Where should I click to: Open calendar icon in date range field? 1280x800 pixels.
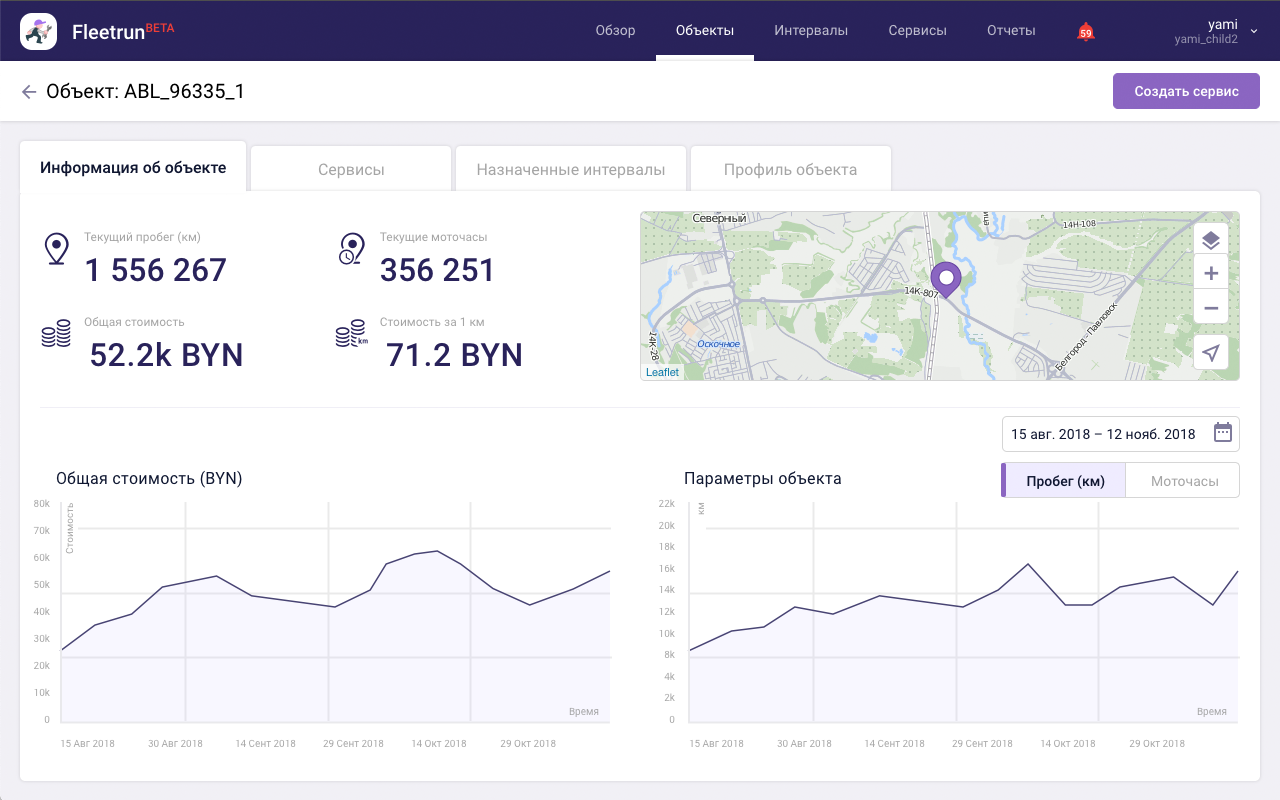(1222, 433)
